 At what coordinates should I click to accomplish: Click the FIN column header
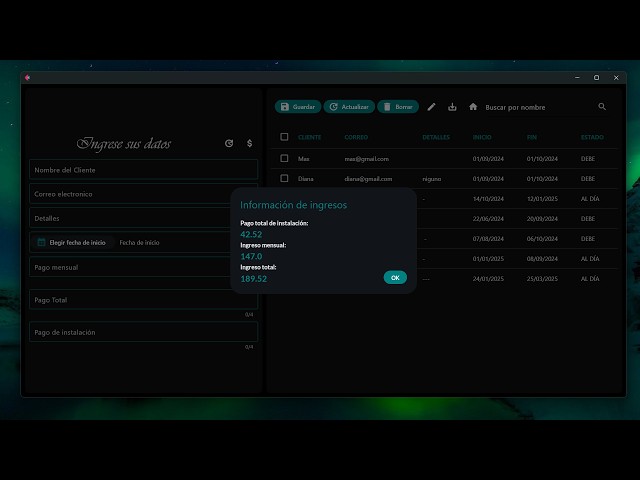tap(531, 137)
